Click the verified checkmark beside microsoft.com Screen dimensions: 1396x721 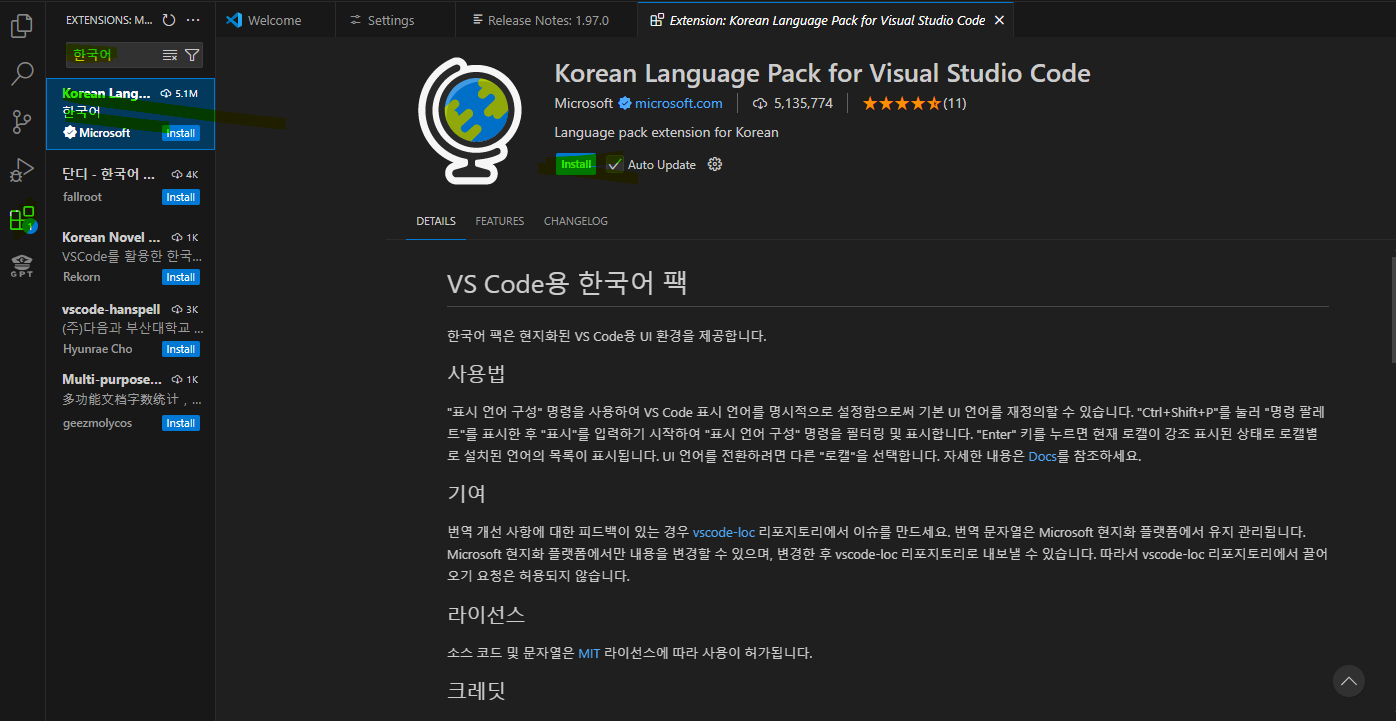click(625, 103)
